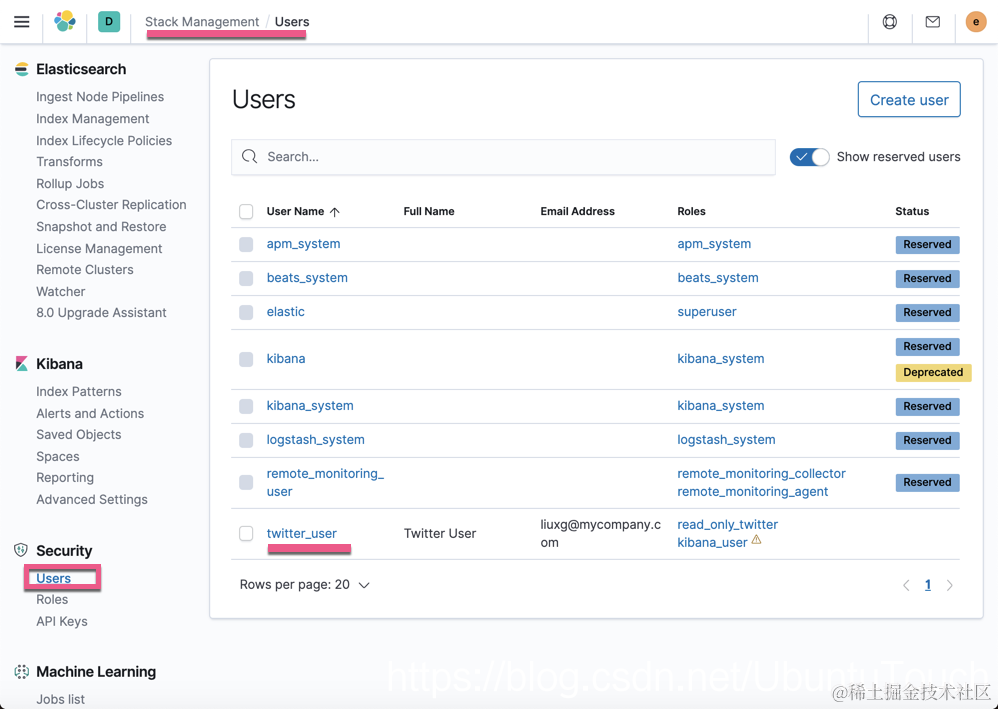Image resolution: width=998 pixels, height=709 pixels.
Task: Go to previous page arrow
Action: [x=906, y=585]
